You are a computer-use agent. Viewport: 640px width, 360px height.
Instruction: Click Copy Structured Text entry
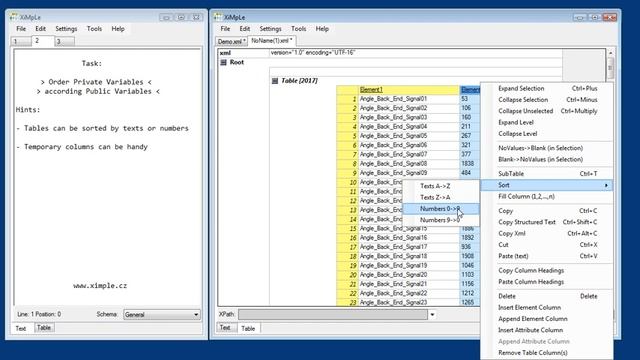(547, 222)
